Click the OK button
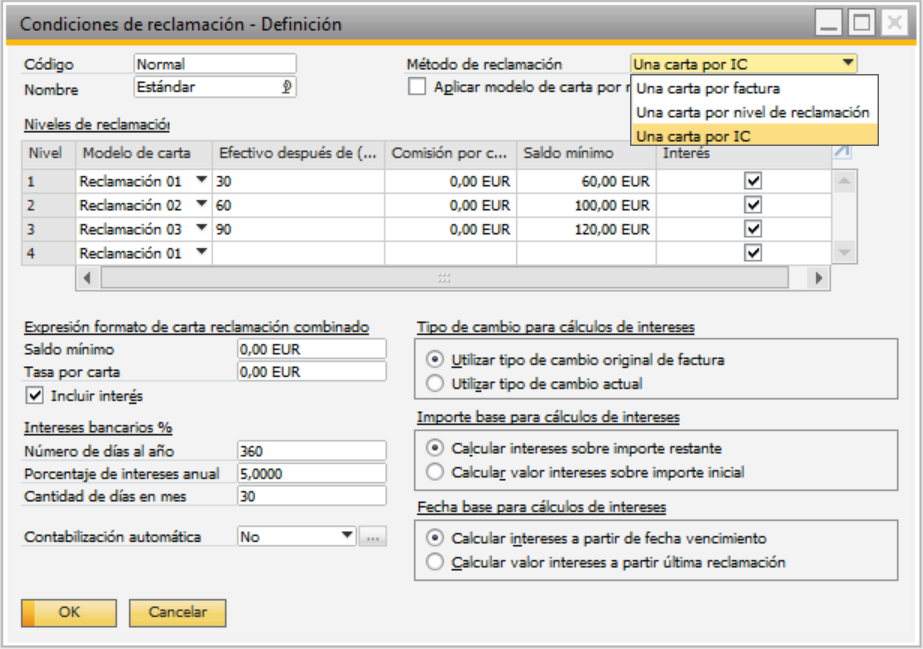Image resolution: width=923 pixels, height=649 pixels. [69, 613]
